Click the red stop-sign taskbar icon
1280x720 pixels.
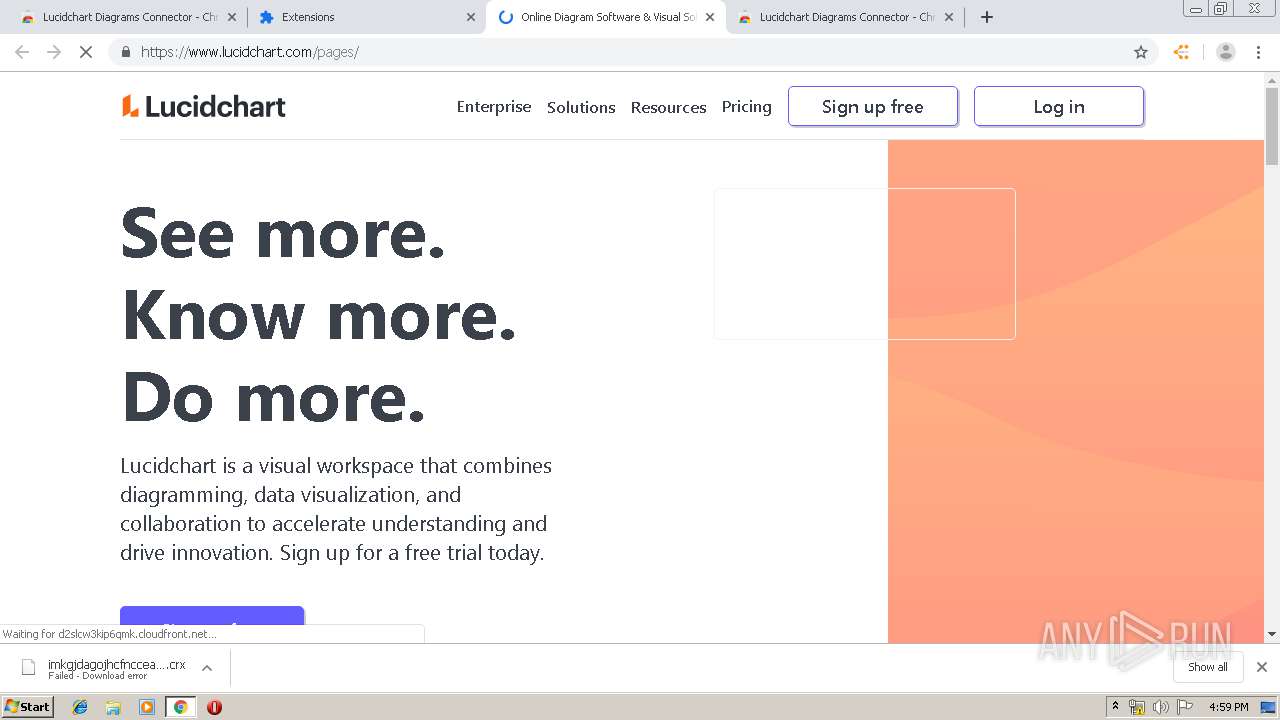coord(214,707)
